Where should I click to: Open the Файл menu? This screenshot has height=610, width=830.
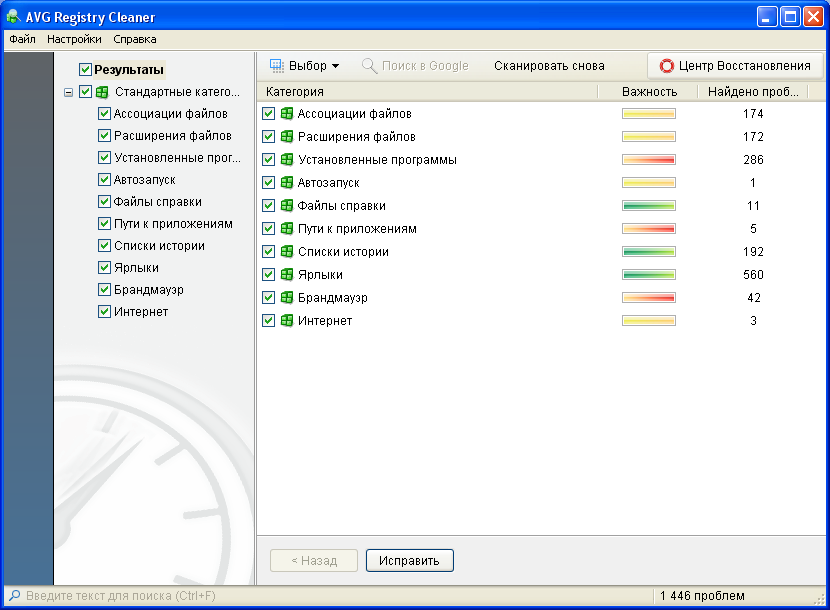pyautogui.click(x=22, y=39)
